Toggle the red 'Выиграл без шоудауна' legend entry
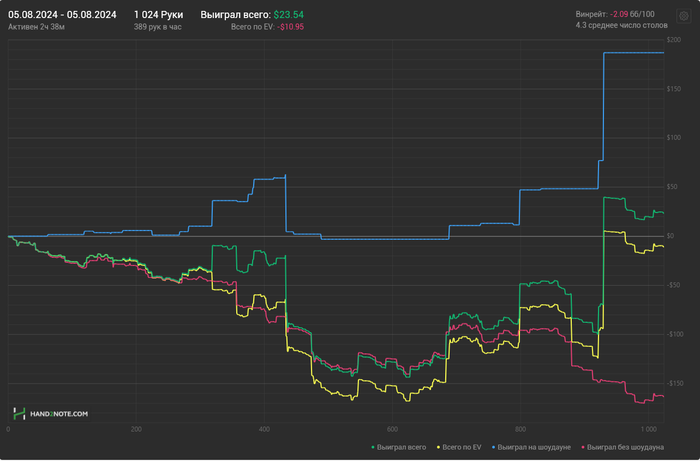Image resolution: width=700 pixels, height=461 pixels. (622, 447)
